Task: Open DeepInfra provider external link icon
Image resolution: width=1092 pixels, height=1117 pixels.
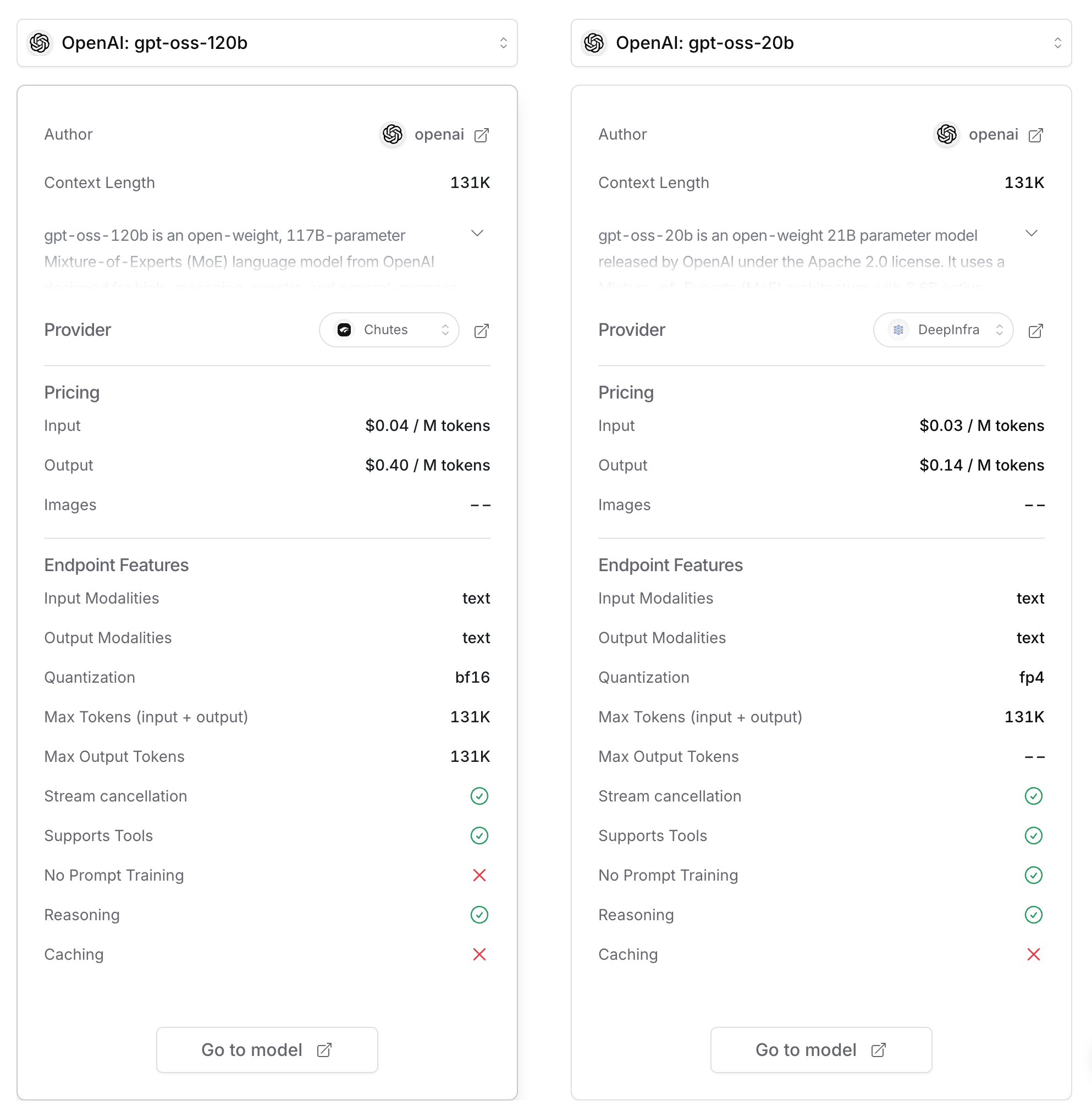Action: pyautogui.click(x=1035, y=331)
